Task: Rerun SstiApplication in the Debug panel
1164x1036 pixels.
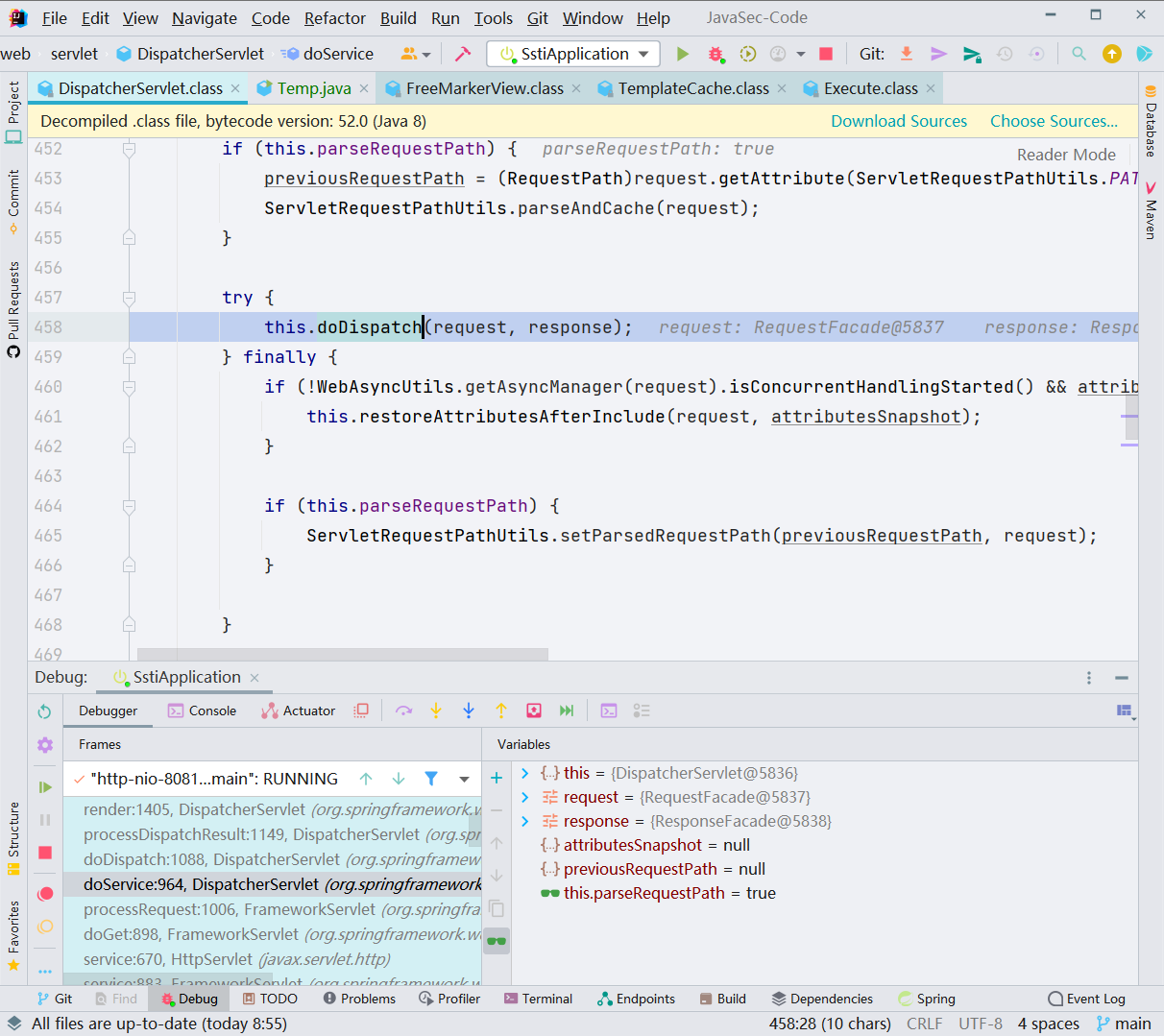Action: point(44,711)
